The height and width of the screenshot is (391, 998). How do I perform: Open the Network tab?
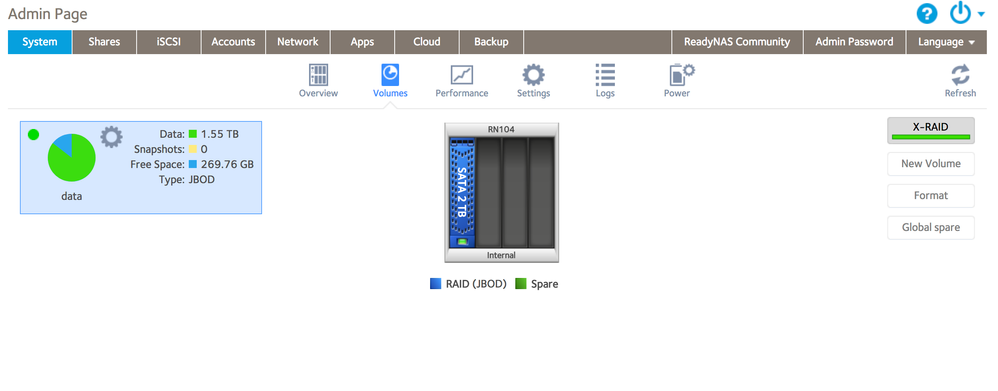tap(298, 42)
